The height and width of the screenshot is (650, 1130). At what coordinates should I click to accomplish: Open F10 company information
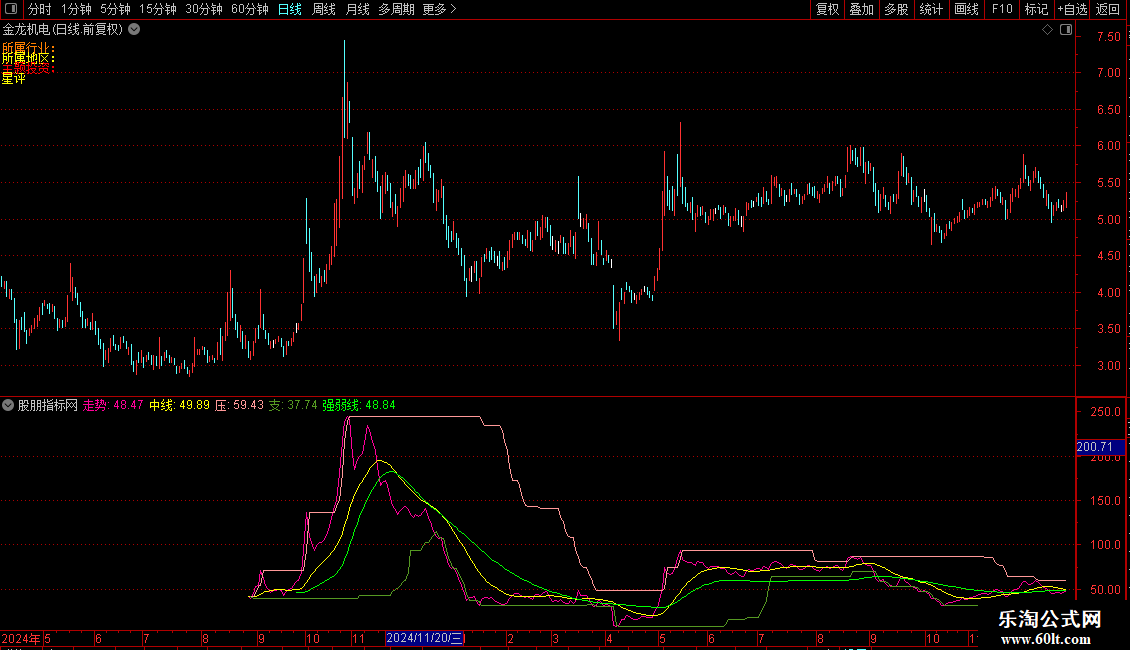[1002, 9]
